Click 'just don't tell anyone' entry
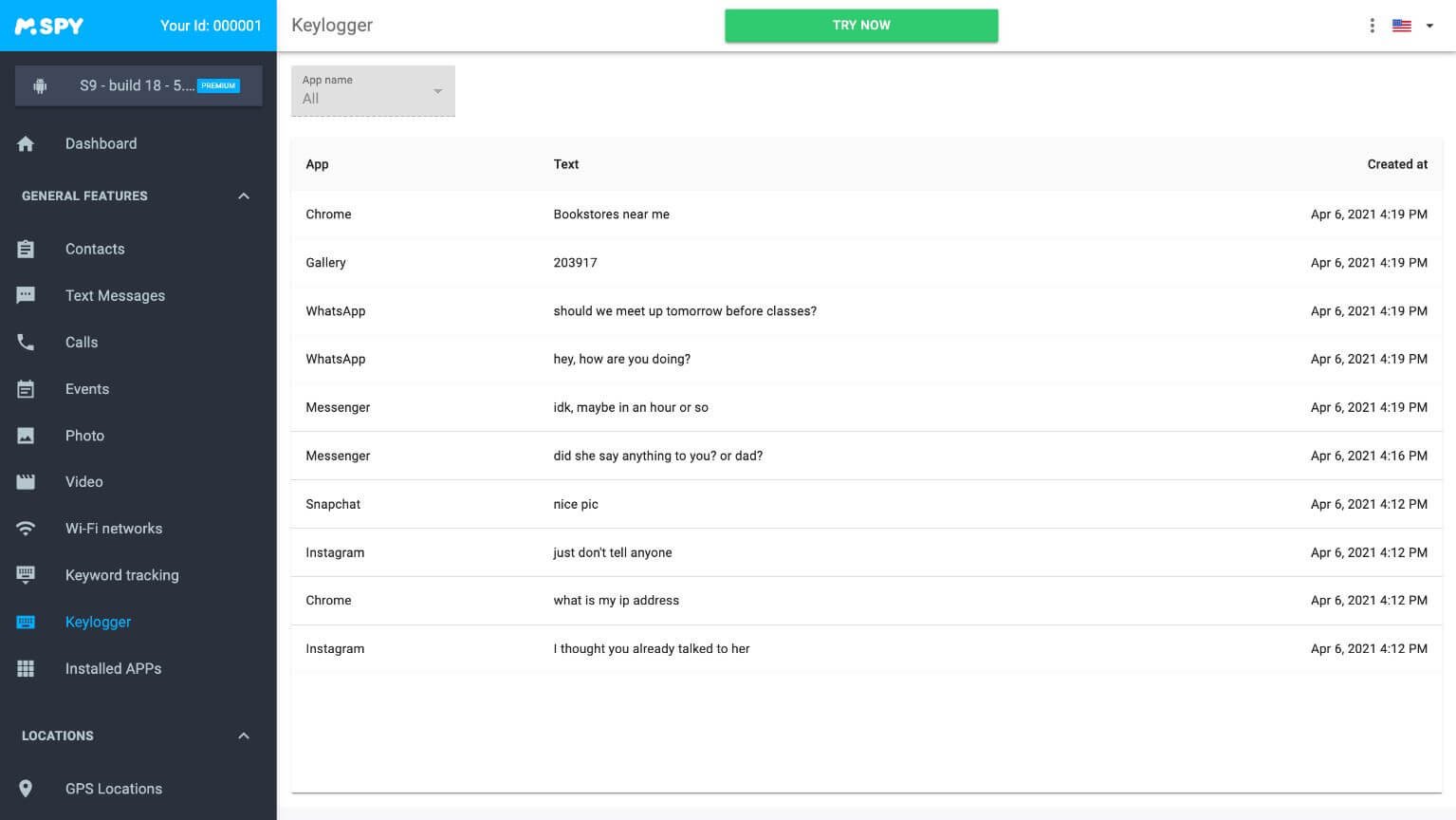 click(866, 552)
